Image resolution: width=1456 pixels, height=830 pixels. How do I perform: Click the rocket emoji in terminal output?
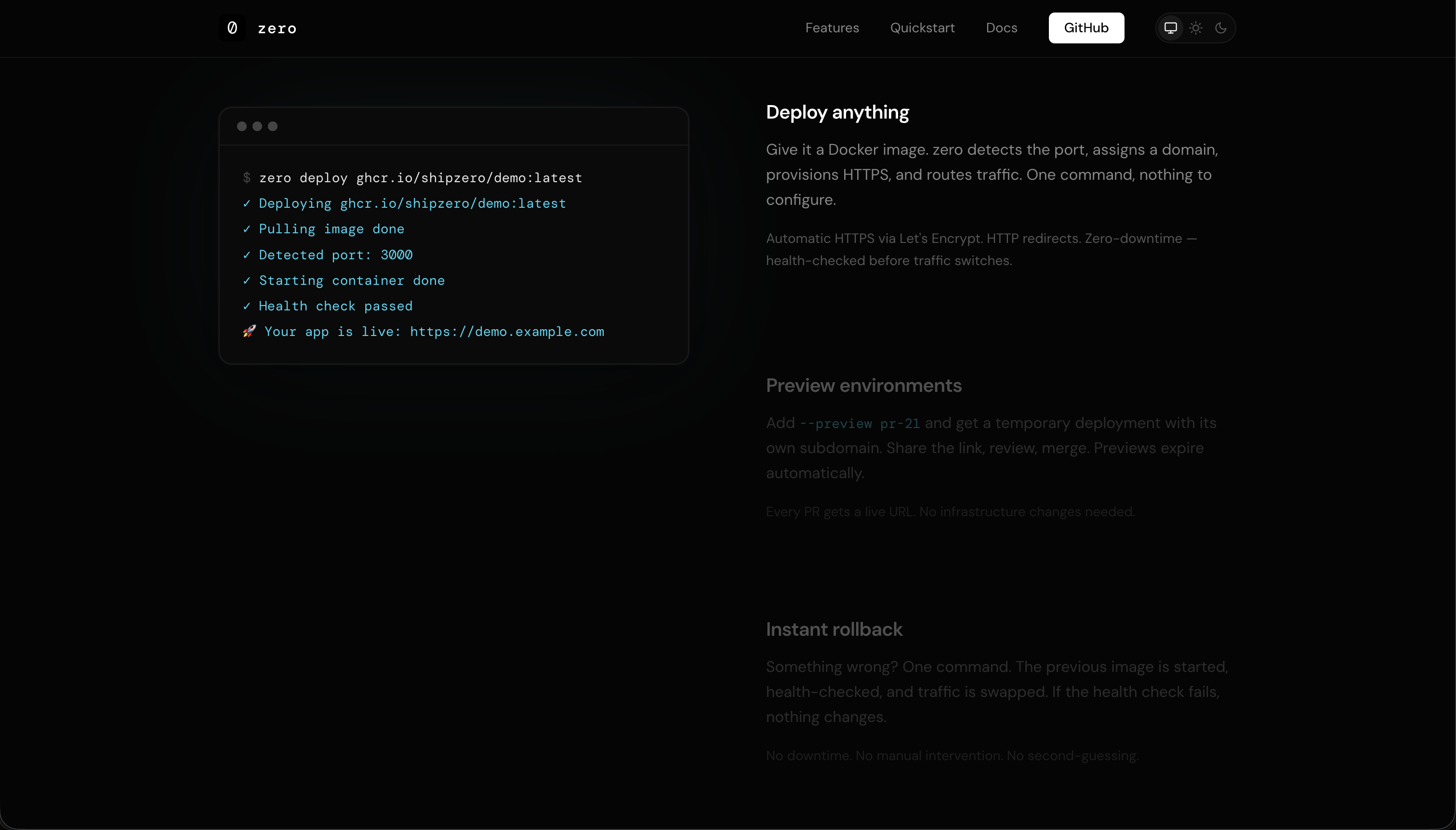(249, 331)
